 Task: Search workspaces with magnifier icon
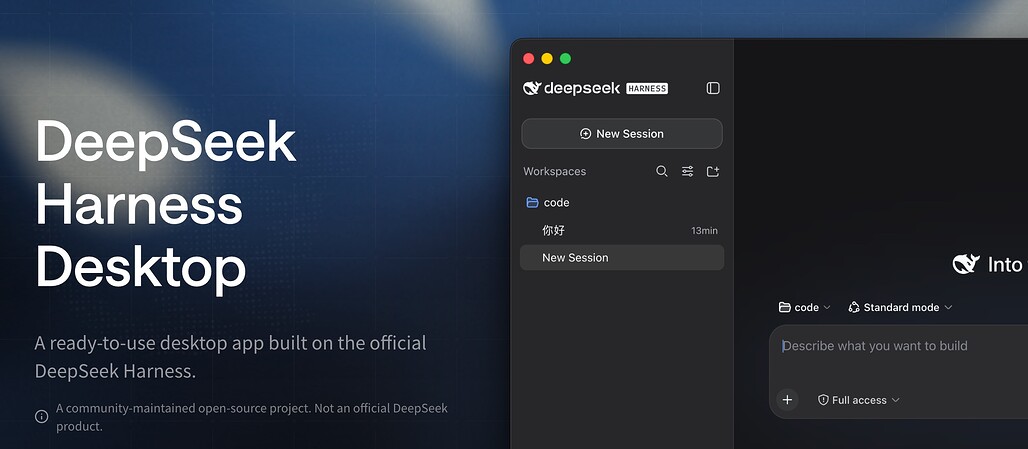tap(662, 171)
